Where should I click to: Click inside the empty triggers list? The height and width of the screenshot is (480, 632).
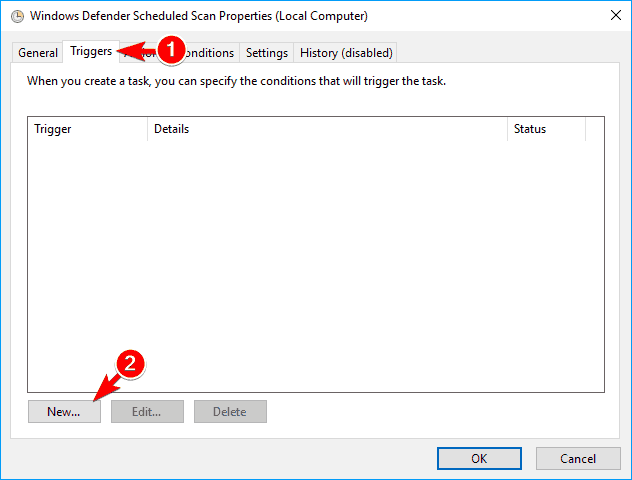point(316,260)
